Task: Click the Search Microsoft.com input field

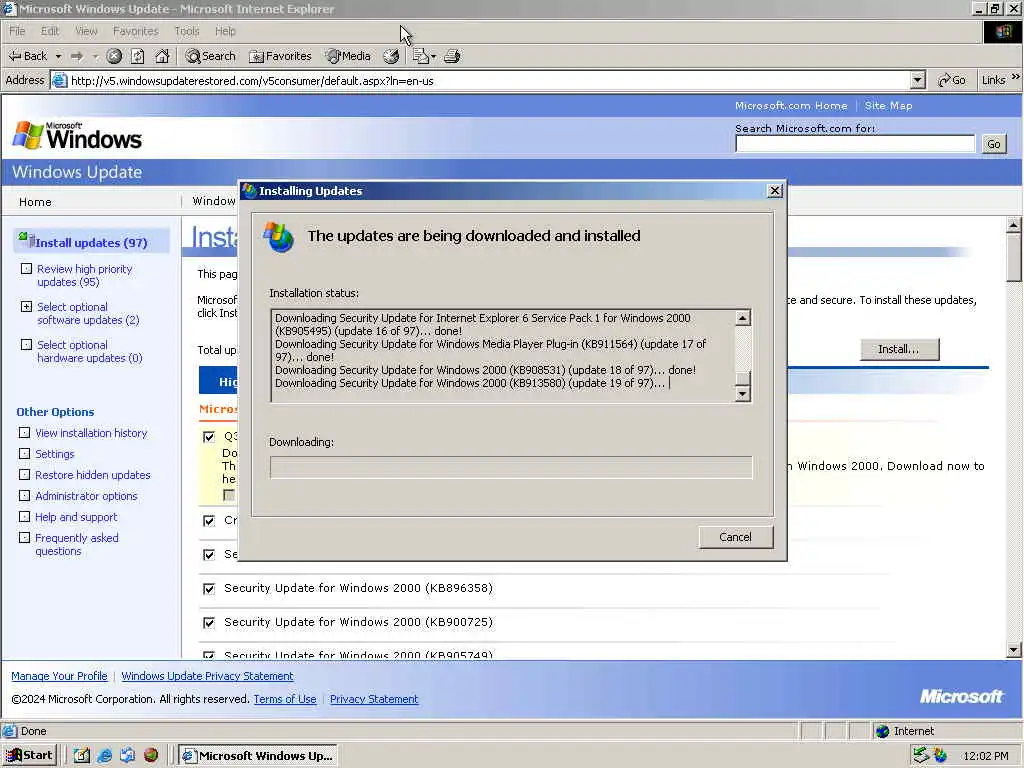Action: click(855, 144)
